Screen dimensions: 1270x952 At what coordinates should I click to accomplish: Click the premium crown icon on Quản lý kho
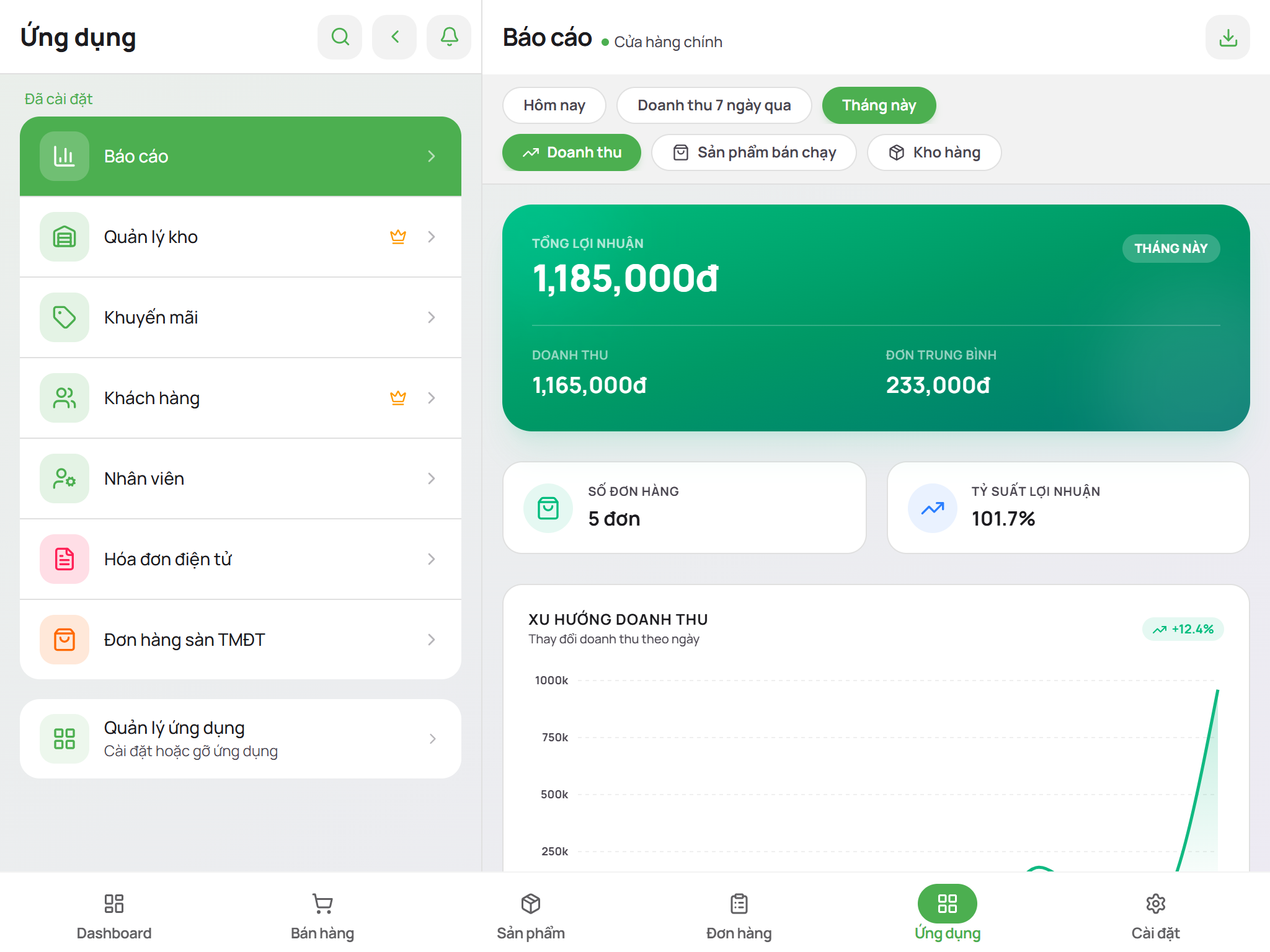click(x=398, y=237)
